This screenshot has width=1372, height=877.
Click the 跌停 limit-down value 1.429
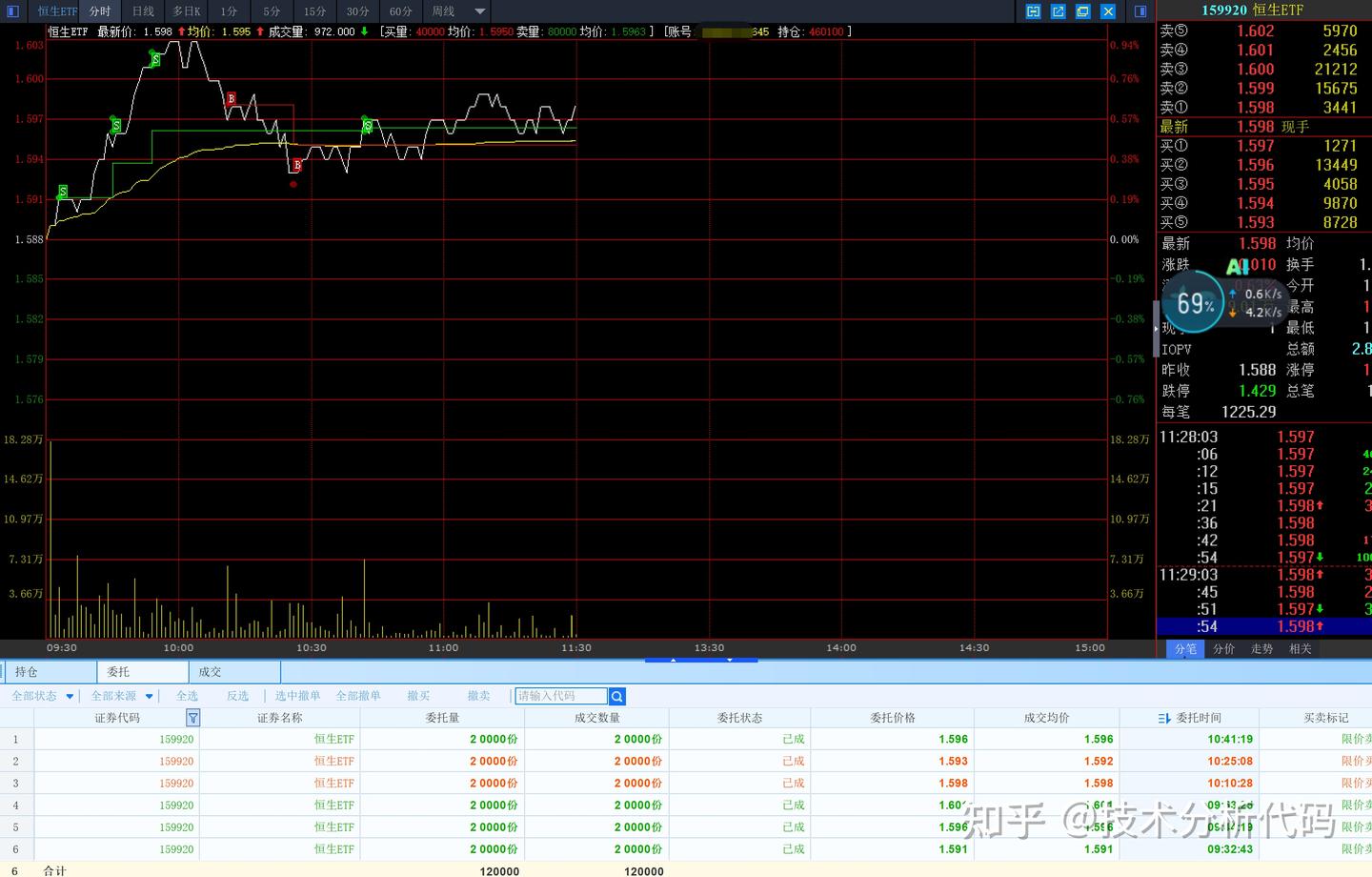point(1257,391)
